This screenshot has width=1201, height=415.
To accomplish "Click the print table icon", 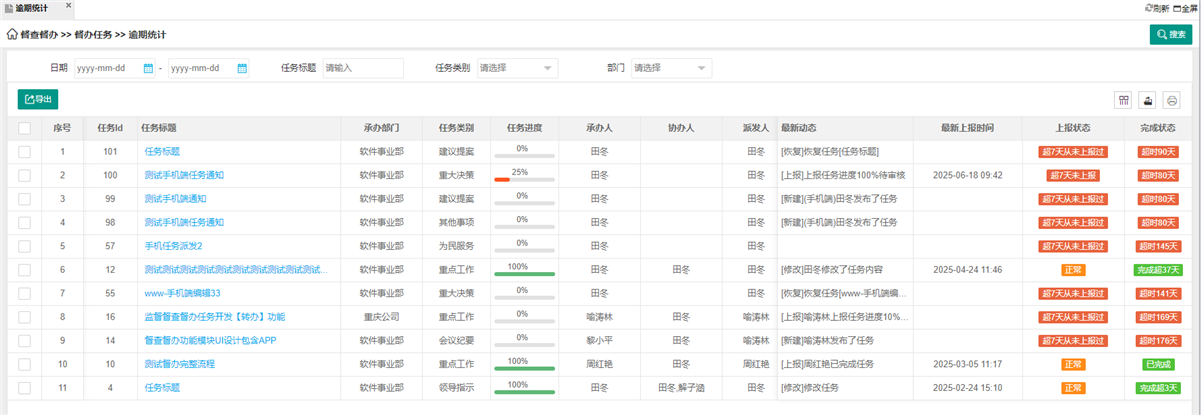I will (x=1171, y=100).
